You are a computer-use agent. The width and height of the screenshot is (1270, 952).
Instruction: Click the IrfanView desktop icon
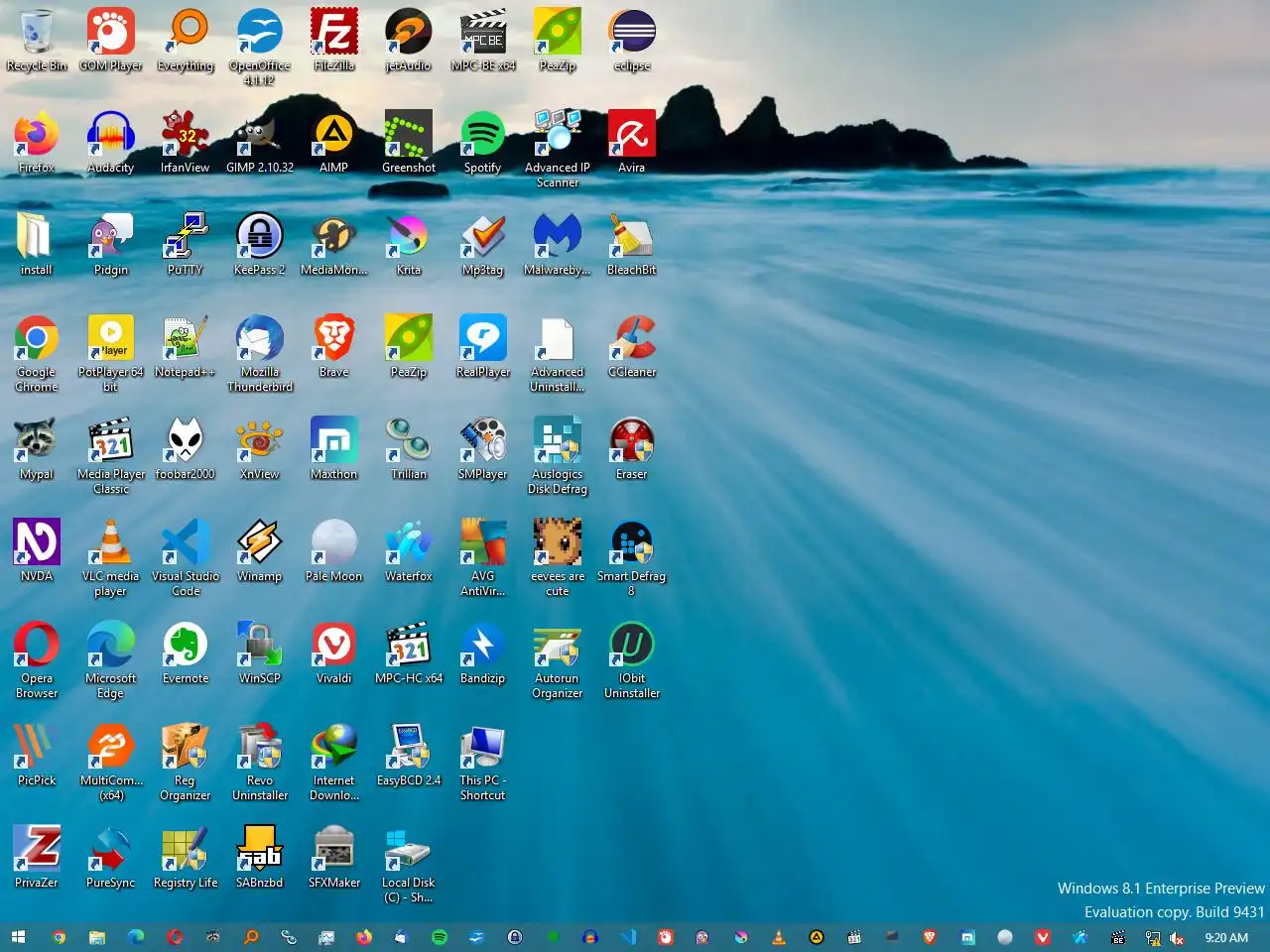pos(186,144)
